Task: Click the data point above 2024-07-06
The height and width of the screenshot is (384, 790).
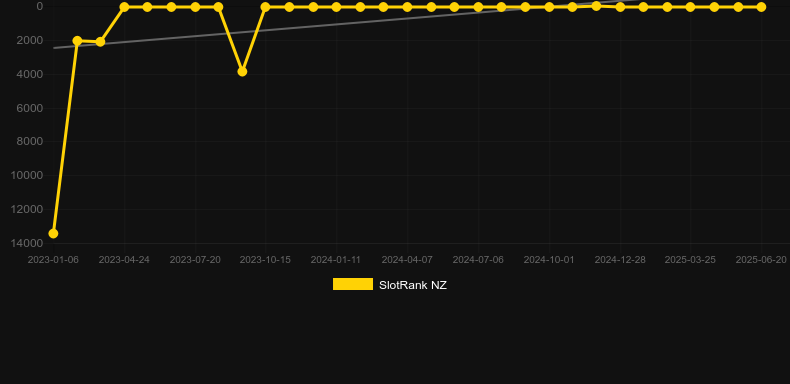Action: [478, 7]
